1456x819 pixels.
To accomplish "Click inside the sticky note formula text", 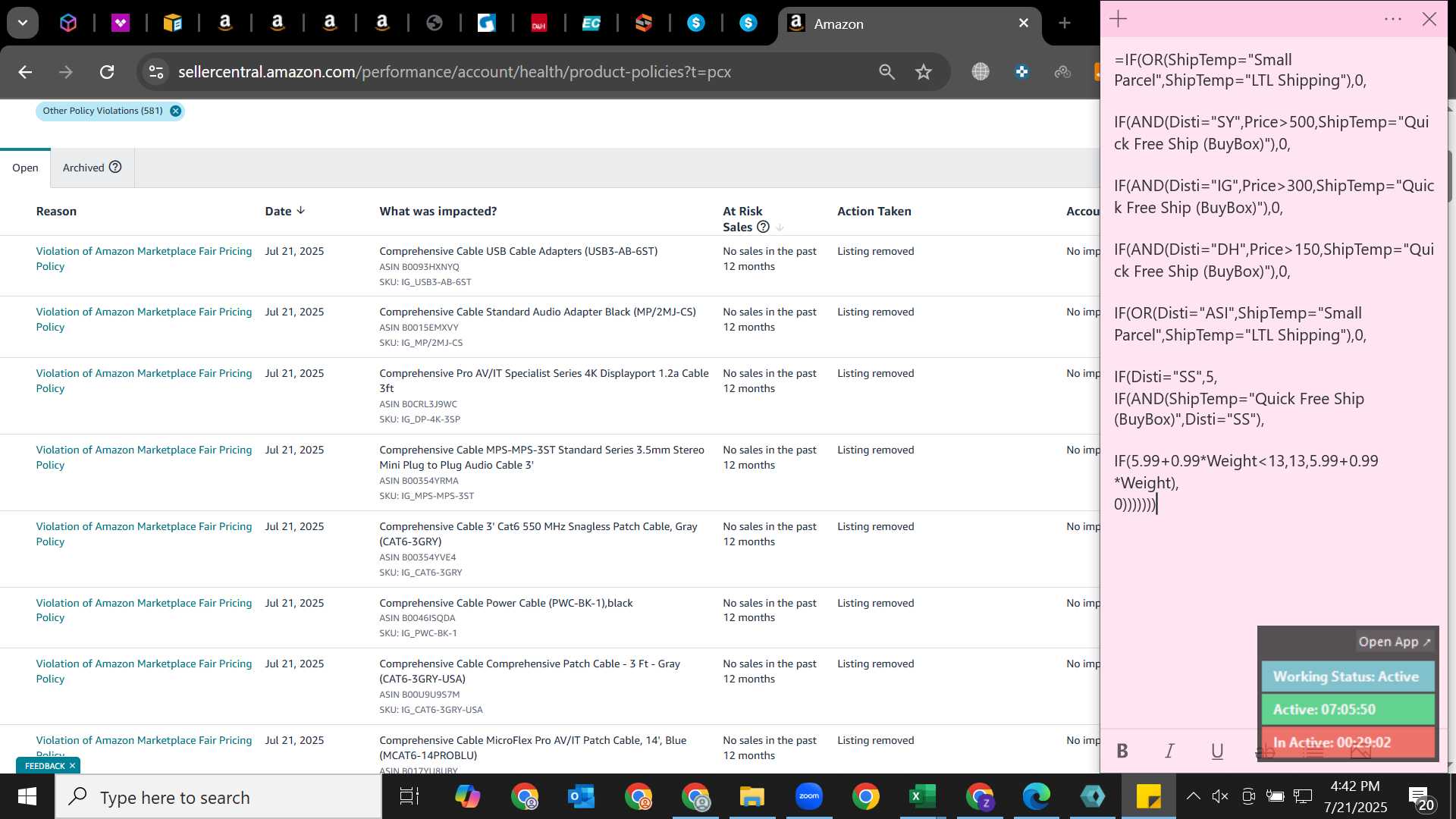I will [x=1274, y=281].
